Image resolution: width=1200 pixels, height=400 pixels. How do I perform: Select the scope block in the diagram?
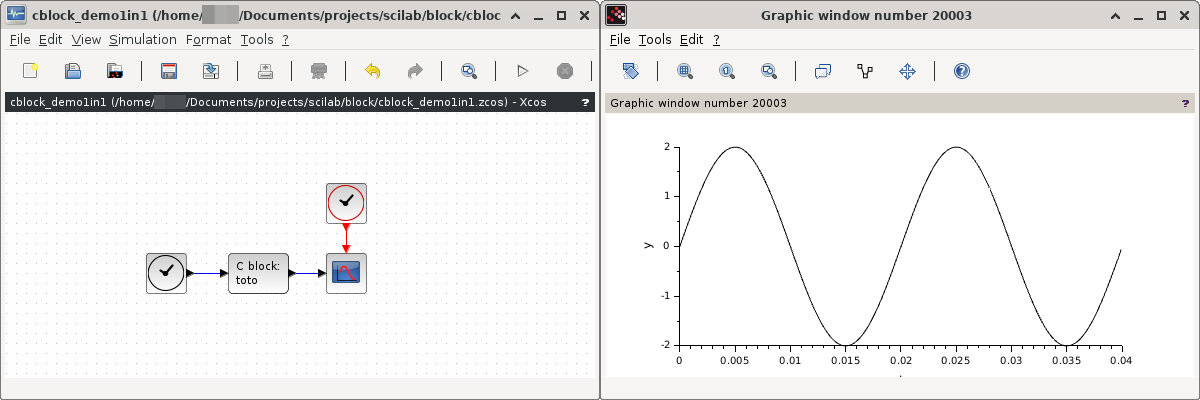pos(346,273)
